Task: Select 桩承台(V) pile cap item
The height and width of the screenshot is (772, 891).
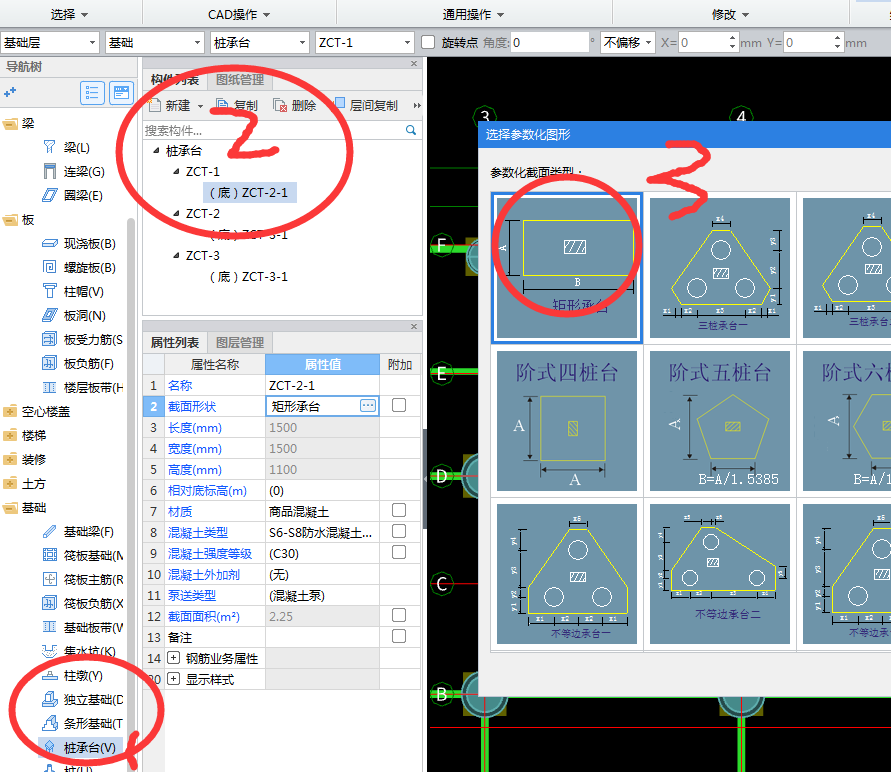Action: (x=80, y=748)
